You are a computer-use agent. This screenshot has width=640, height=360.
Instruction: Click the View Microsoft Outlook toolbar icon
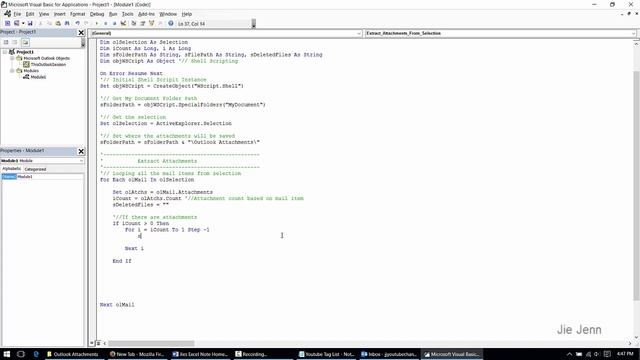7,24
